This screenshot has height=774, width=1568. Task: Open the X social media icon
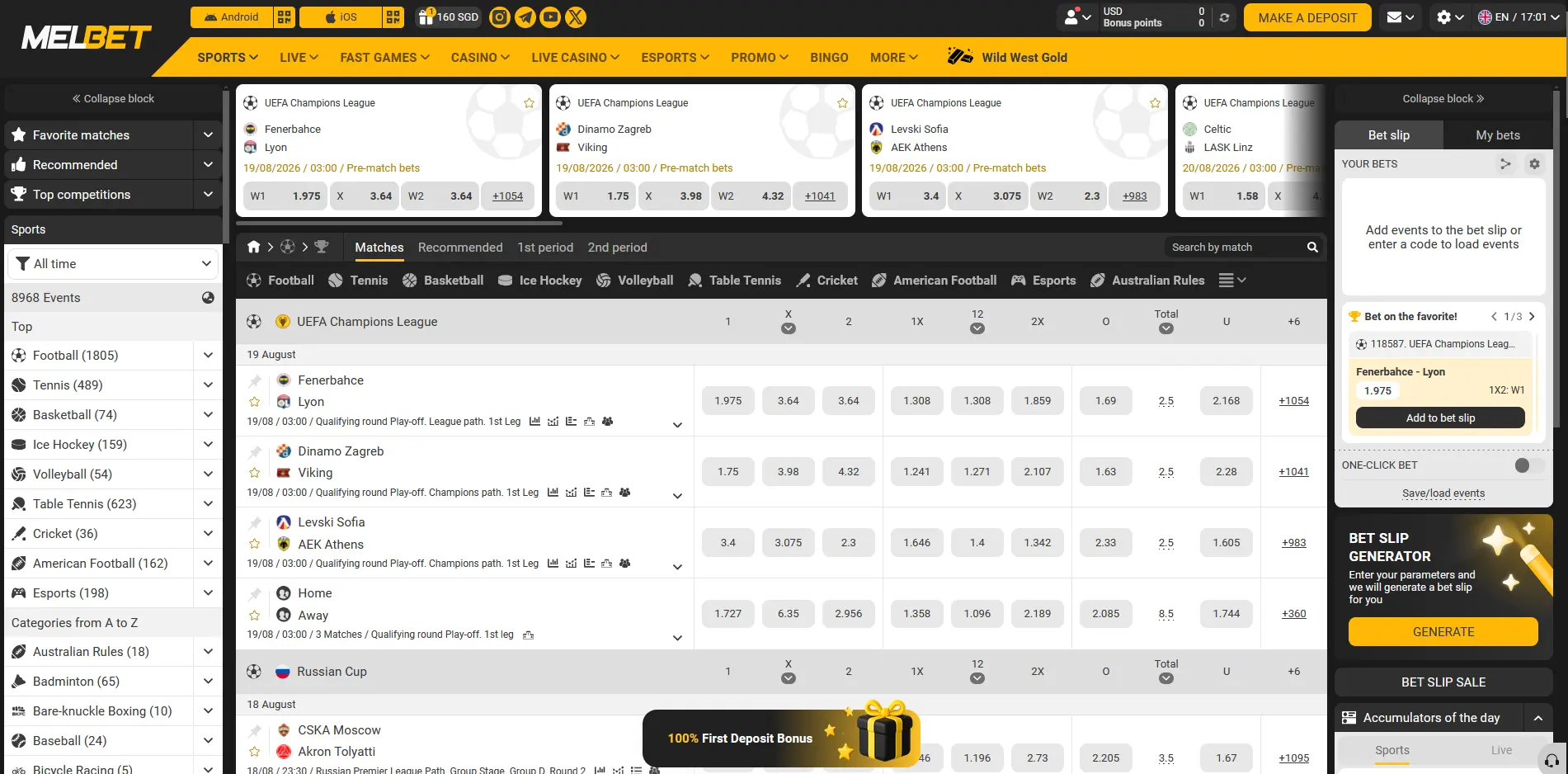coord(576,17)
